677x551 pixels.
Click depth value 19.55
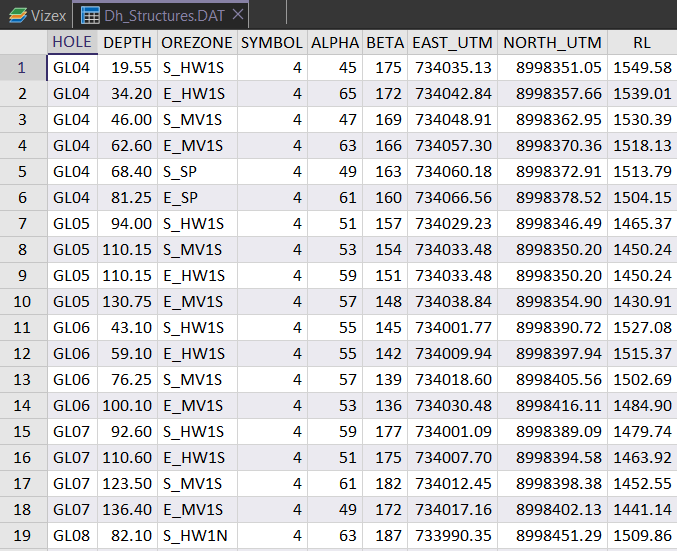pyautogui.click(x=127, y=68)
